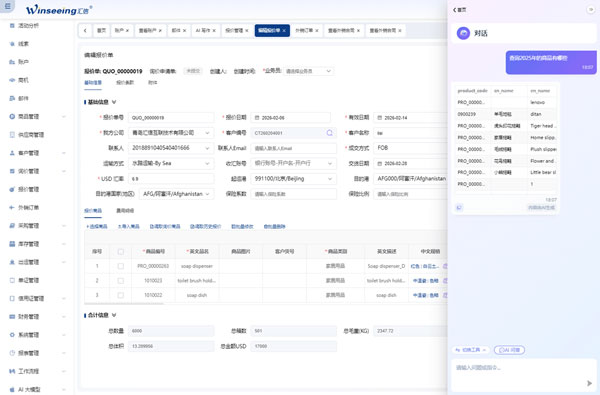Viewport: 600px width, 395px height.
Task: Open the 我方公司 company dropdown
Action: pyautogui.click(x=171, y=133)
